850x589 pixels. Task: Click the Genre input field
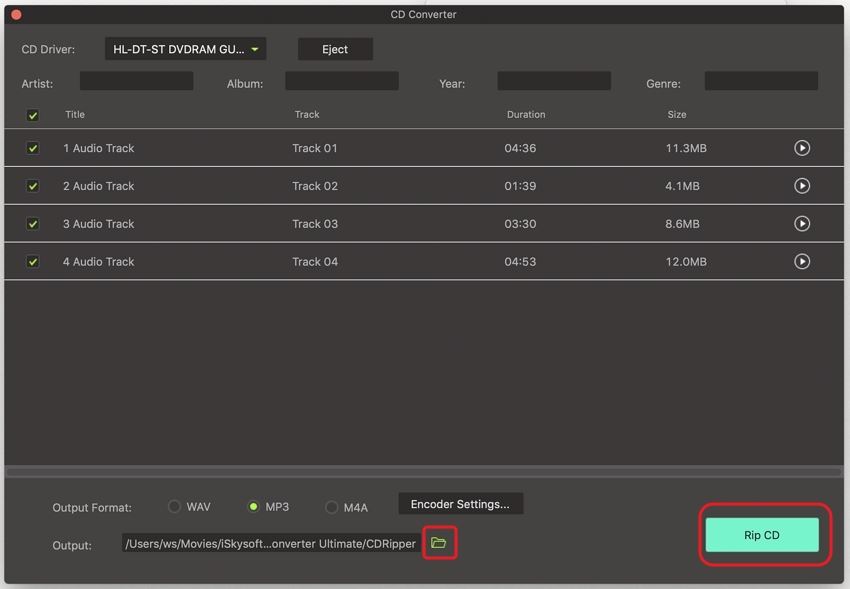(x=760, y=82)
